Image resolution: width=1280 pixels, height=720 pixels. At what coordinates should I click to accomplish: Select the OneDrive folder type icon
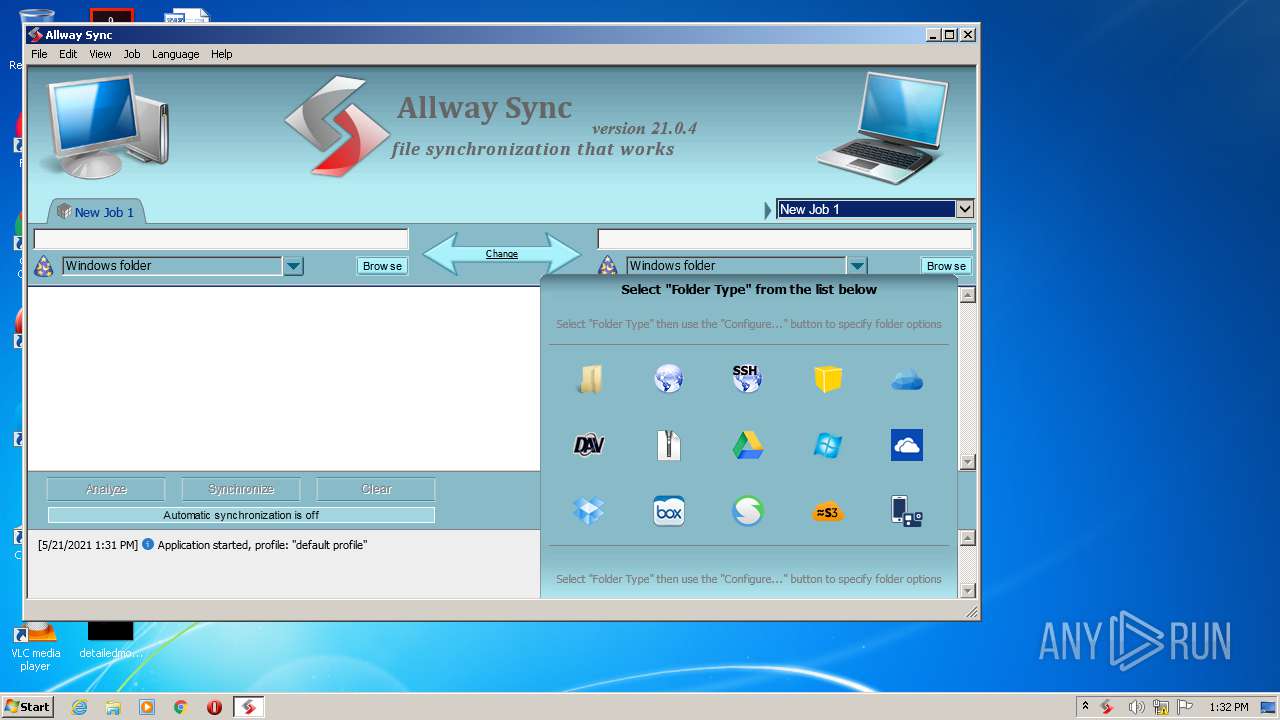click(x=907, y=445)
